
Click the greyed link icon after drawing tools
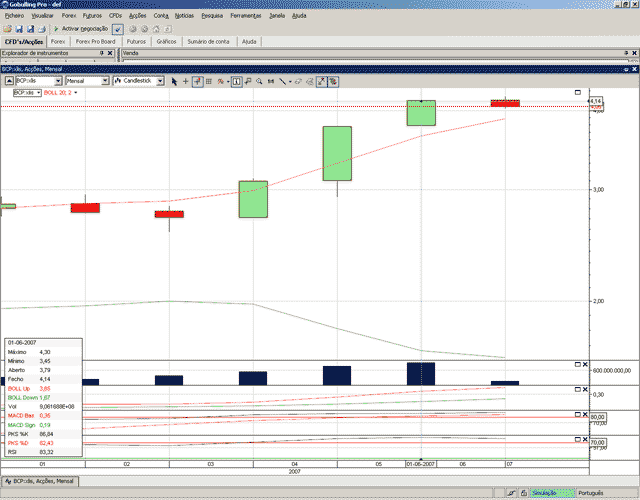coord(298,82)
